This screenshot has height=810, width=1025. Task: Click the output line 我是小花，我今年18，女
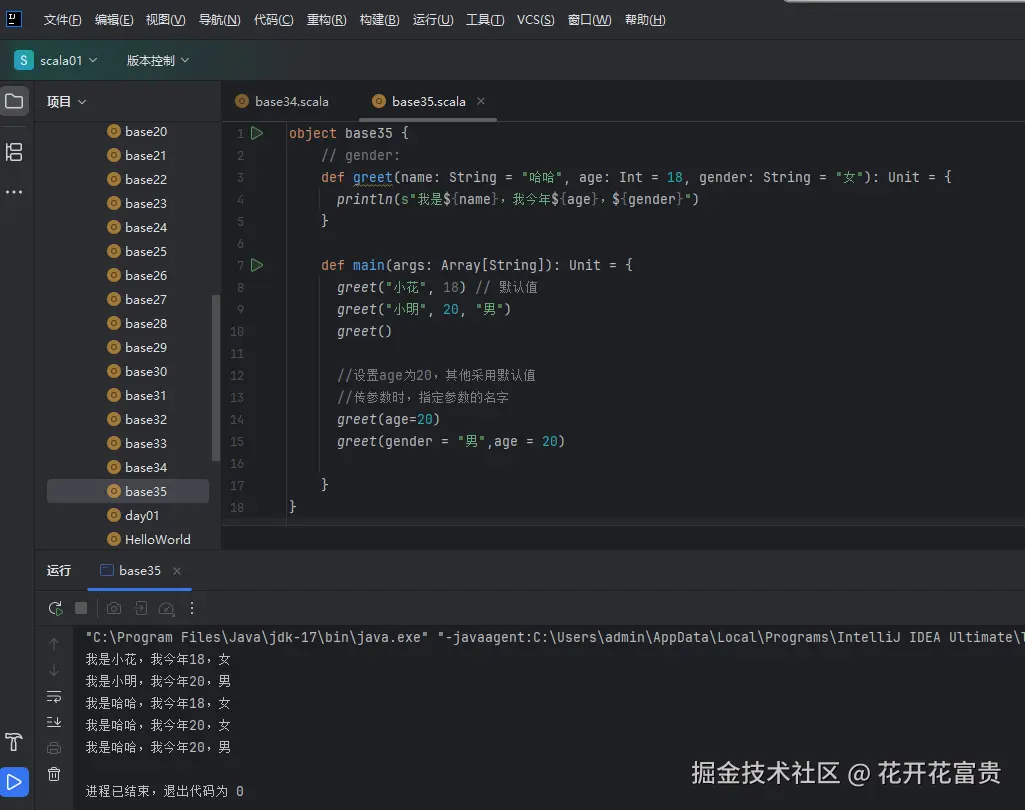158,659
